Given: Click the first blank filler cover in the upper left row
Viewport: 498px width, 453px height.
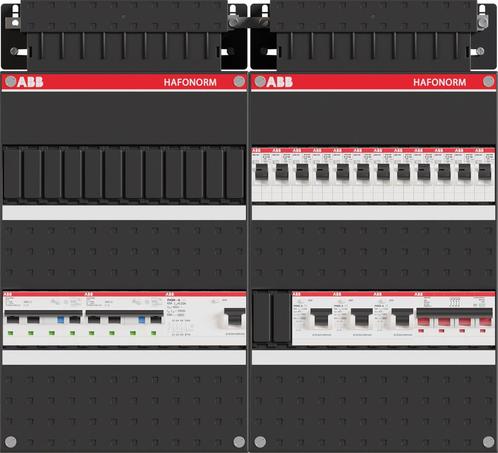Looking at the screenshot, I should click(12, 174).
